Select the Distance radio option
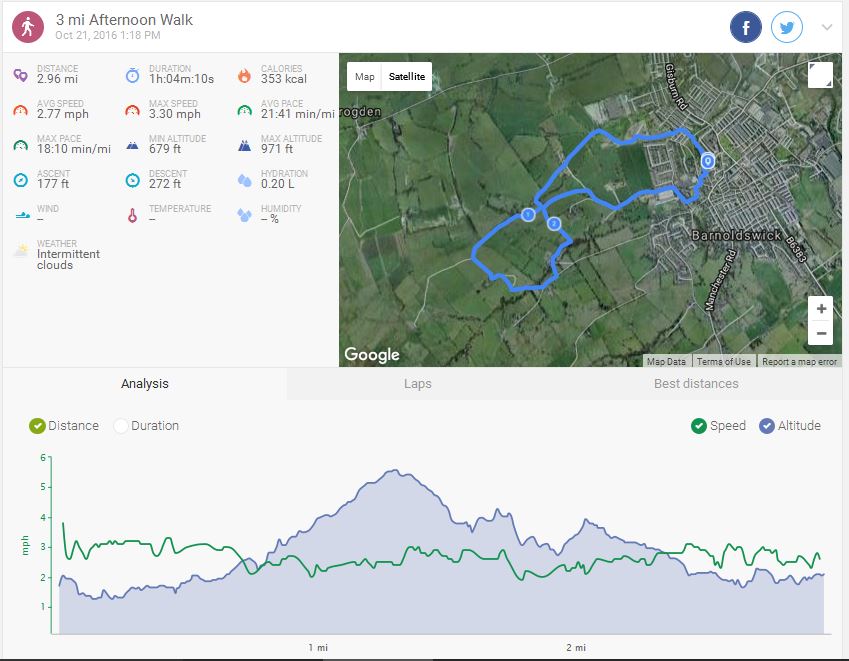 (x=38, y=426)
